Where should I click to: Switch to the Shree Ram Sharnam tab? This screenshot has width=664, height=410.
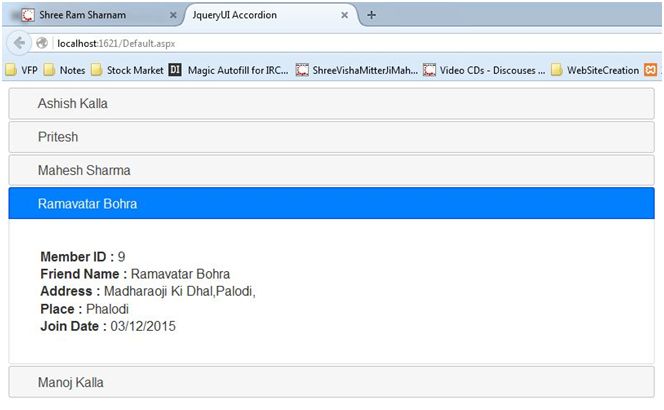[x=95, y=15]
